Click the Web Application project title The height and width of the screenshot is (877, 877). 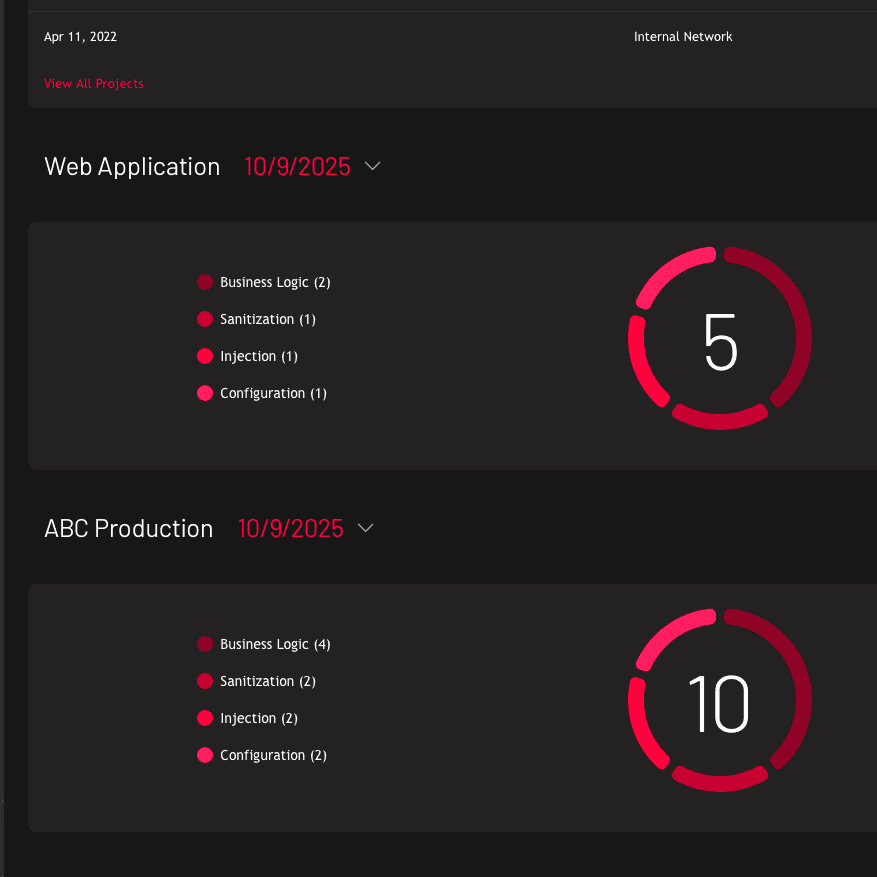pos(132,167)
